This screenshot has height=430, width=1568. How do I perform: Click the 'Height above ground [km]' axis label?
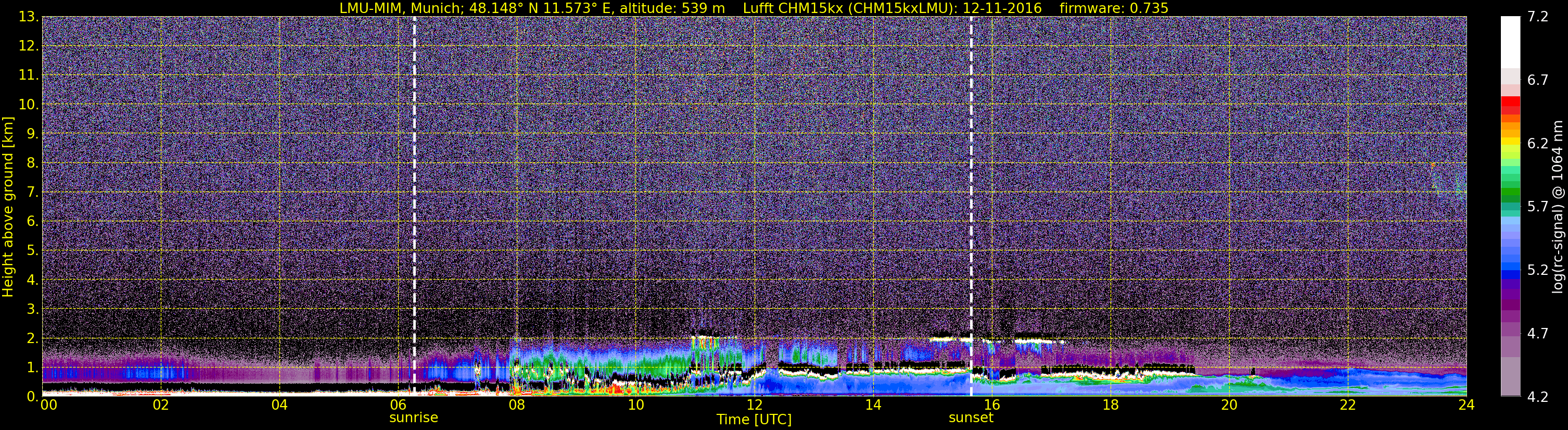click(8, 207)
